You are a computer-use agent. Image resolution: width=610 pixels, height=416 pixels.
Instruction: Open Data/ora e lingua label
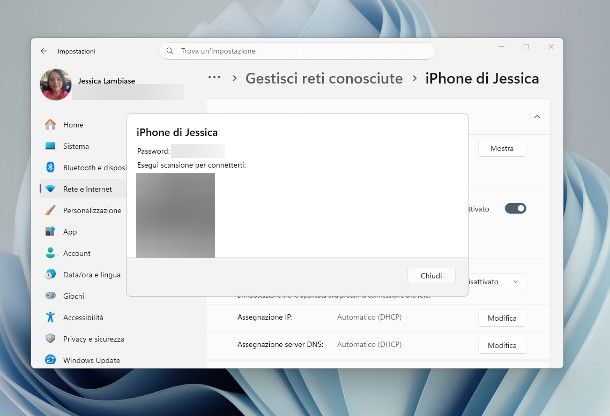click(92, 275)
